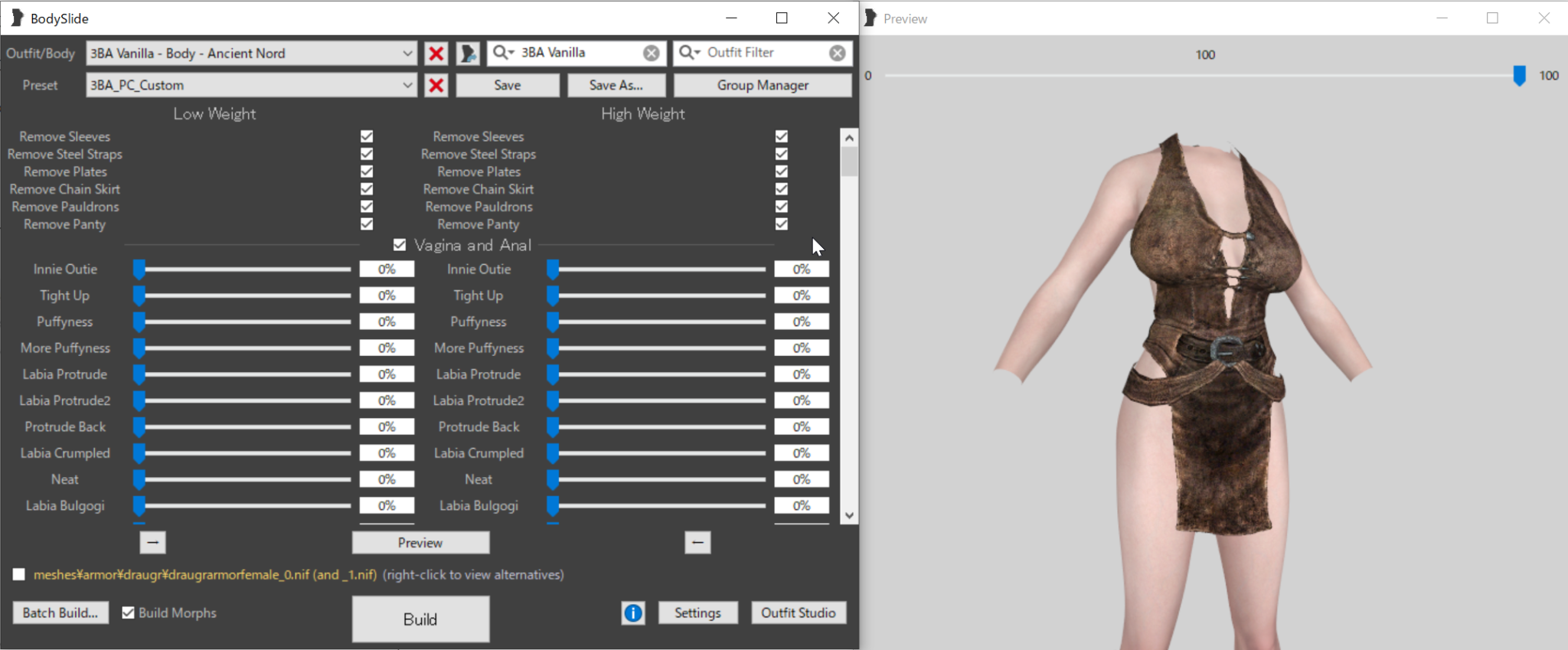Toggle low weight Remove Chain Skirt
This screenshot has width=1568, height=650.
367,189
